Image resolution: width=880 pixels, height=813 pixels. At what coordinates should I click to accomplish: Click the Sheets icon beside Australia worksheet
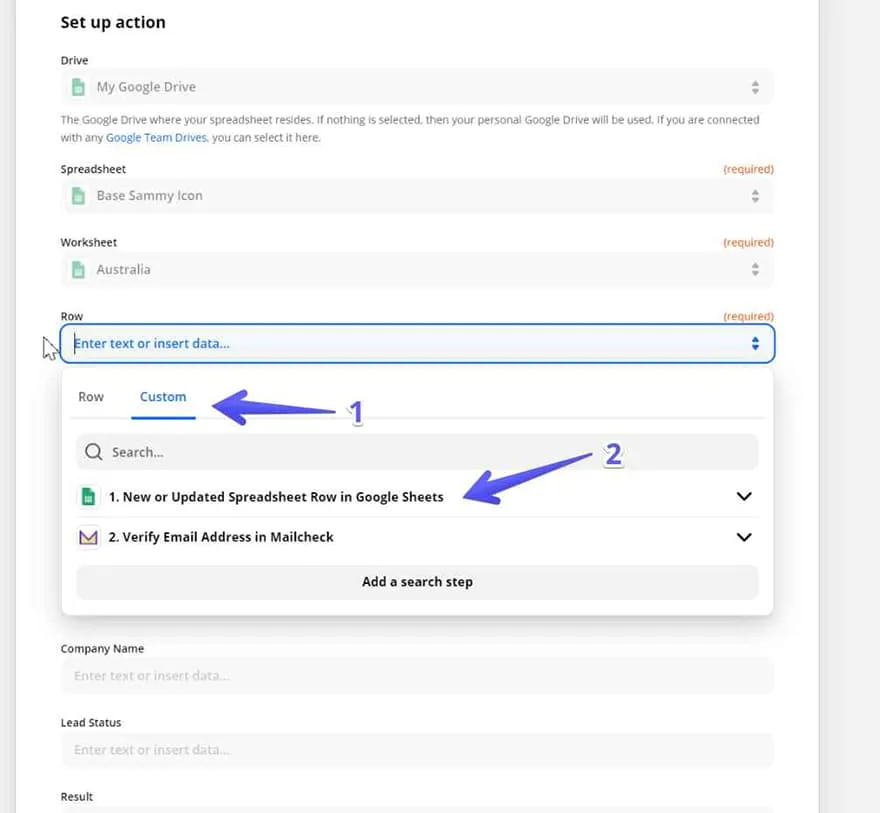pos(78,269)
